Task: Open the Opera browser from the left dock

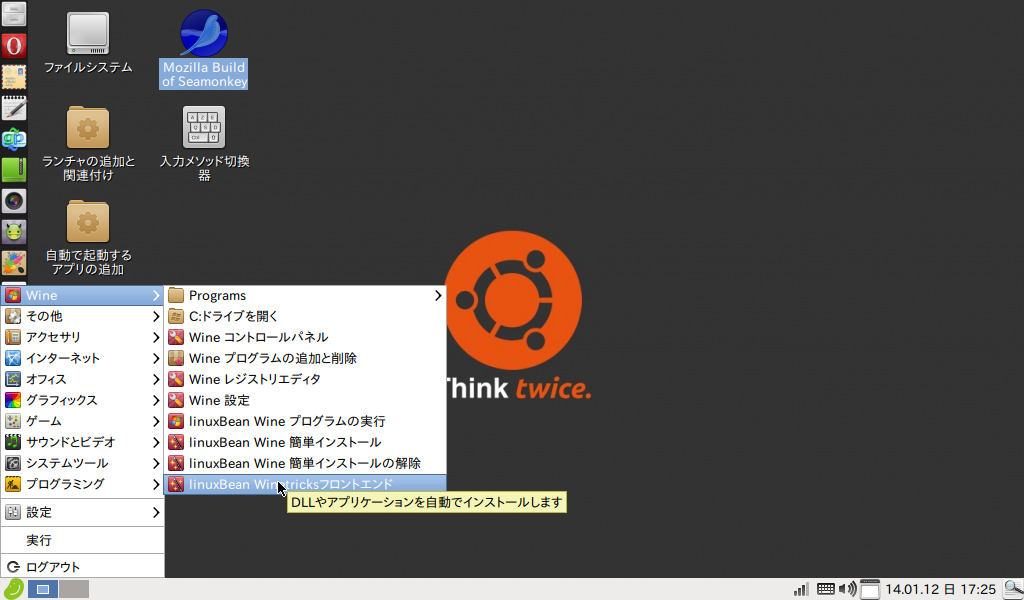Action: point(13,45)
